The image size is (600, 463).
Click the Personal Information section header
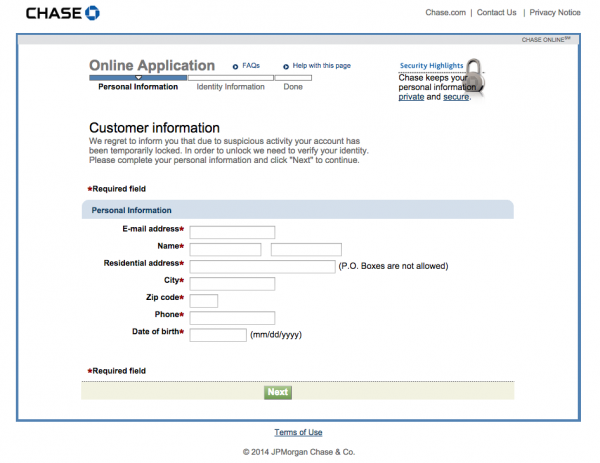[x=298, y=210]
